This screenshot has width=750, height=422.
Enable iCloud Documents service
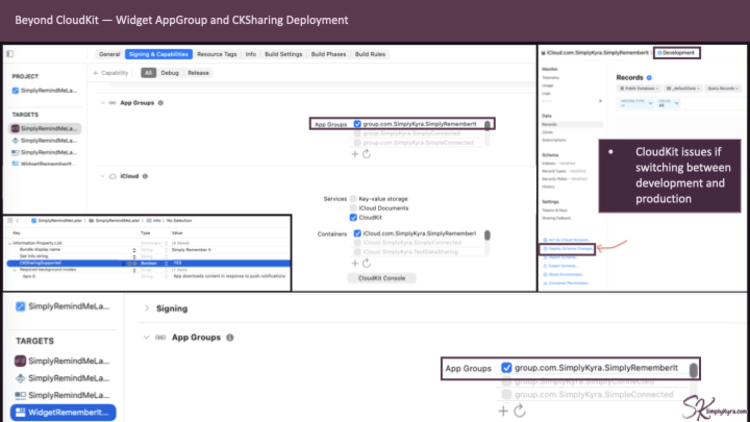click(x=353, y=208)
